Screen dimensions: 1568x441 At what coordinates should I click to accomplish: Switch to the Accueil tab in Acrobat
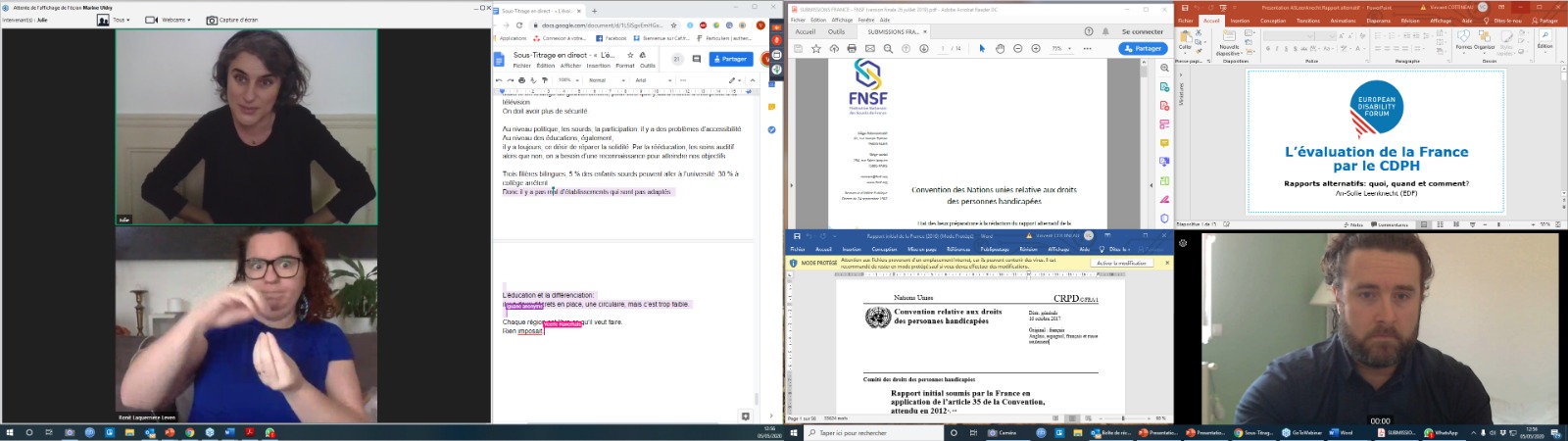(805, 31)
